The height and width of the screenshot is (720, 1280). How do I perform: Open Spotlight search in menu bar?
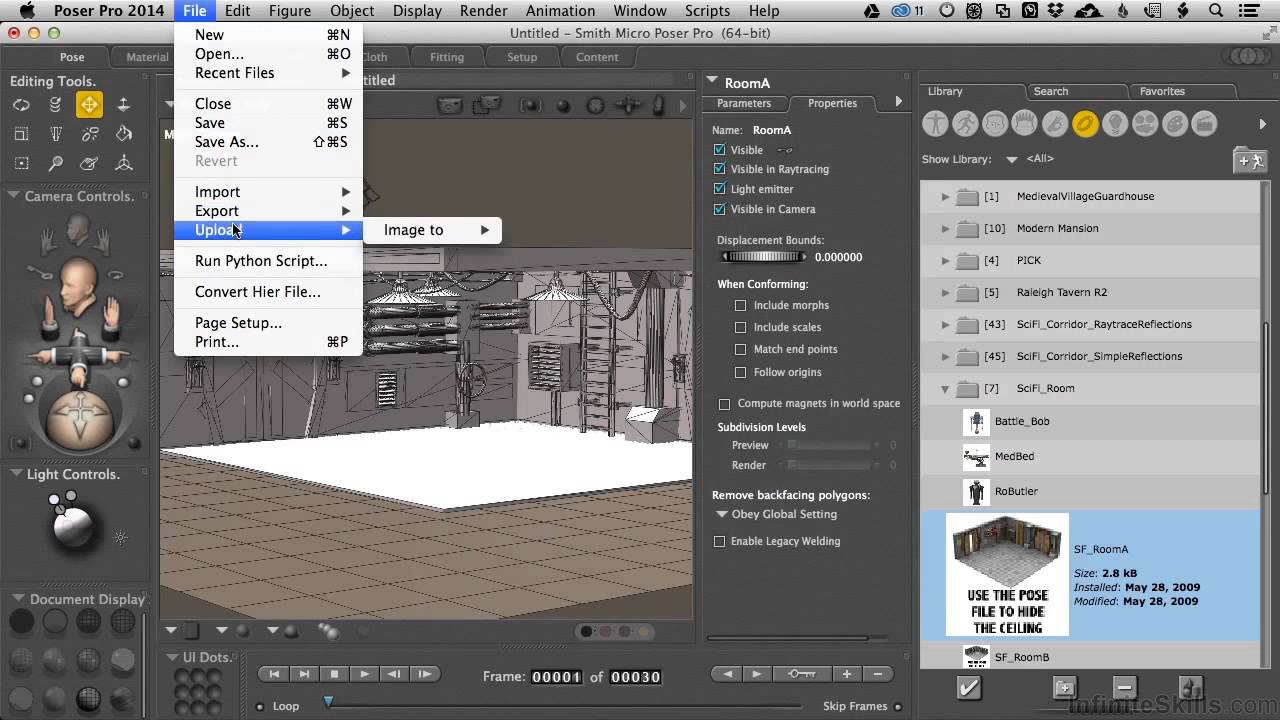click(x=1216, y=11)
